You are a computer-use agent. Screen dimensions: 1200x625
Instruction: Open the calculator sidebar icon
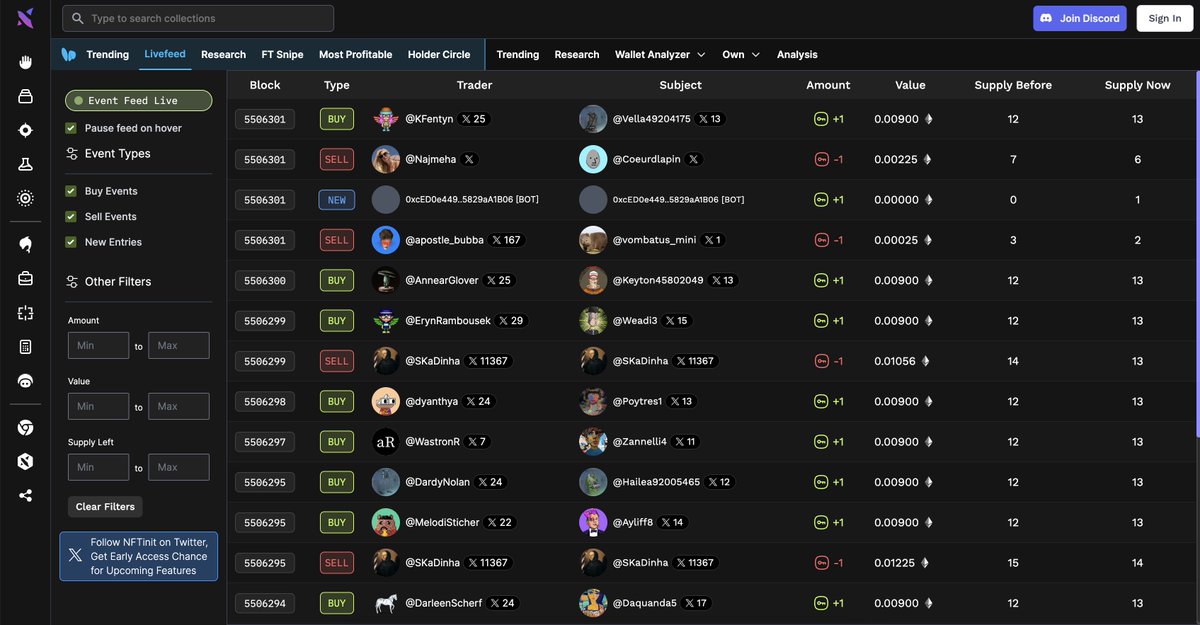tap(25, 347)
